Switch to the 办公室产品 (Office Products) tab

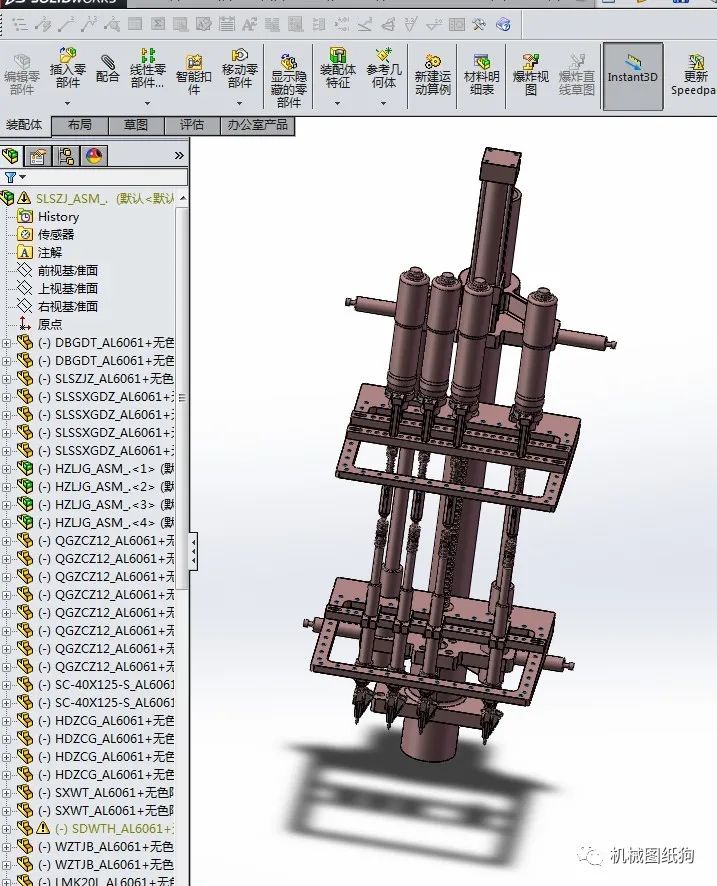(x=258, y=125)
